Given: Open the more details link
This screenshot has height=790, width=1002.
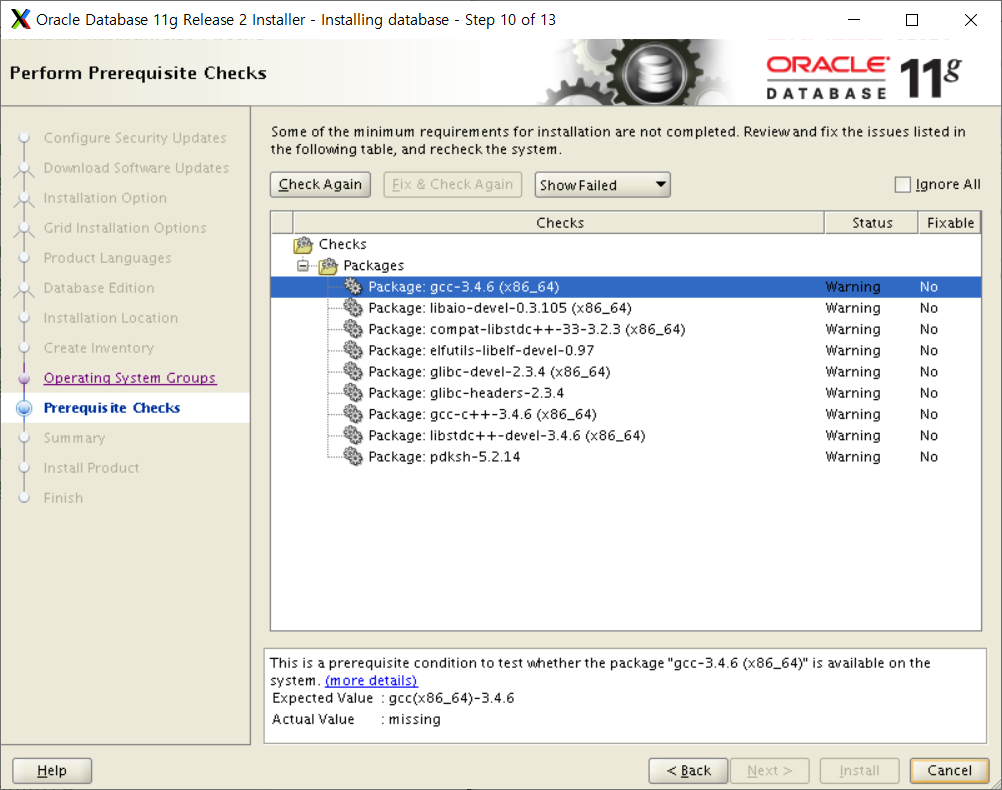Looking at the screenshot, I should [371, 680].
